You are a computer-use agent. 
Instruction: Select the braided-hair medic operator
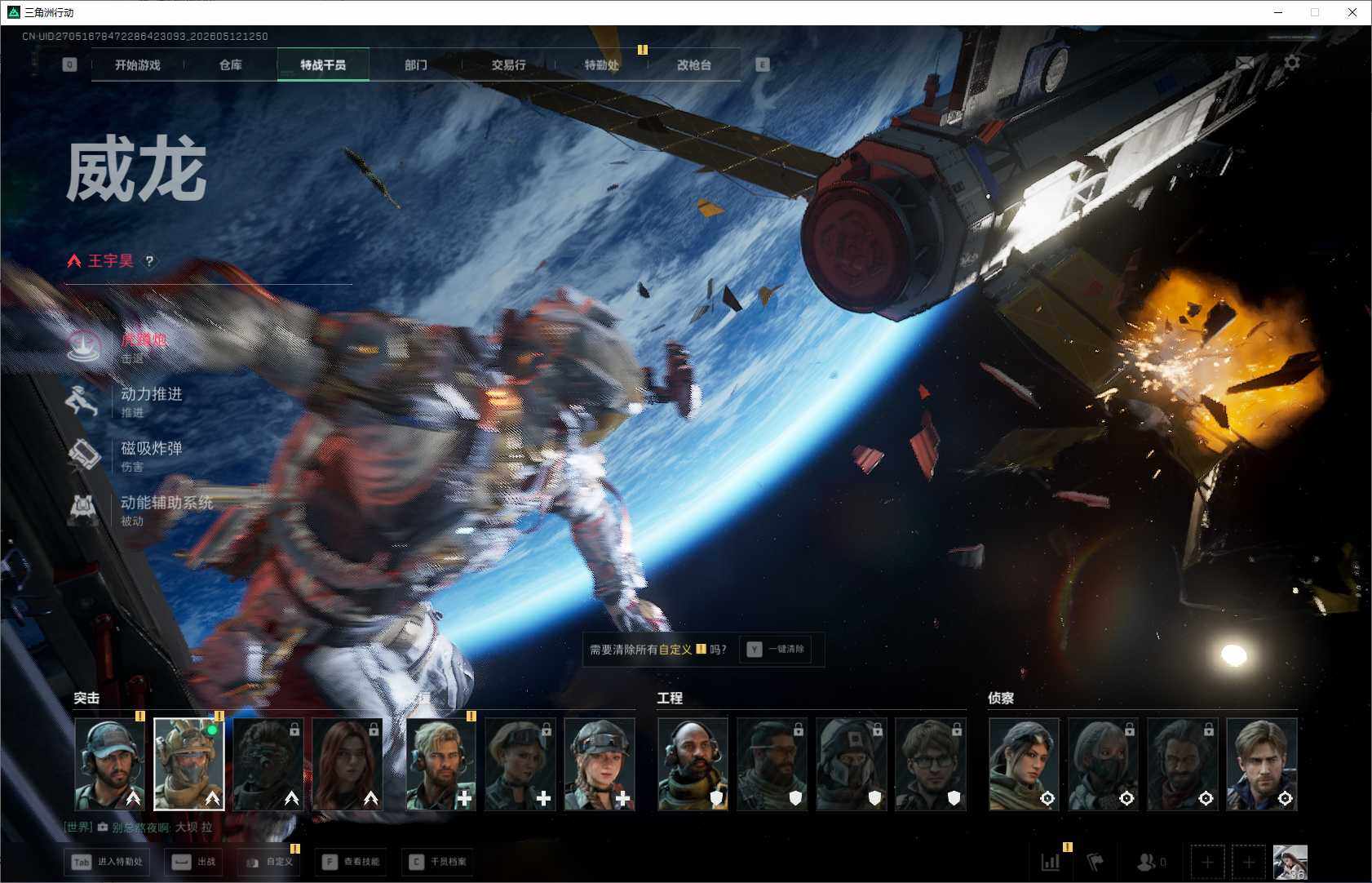click(x=600, y=764)
